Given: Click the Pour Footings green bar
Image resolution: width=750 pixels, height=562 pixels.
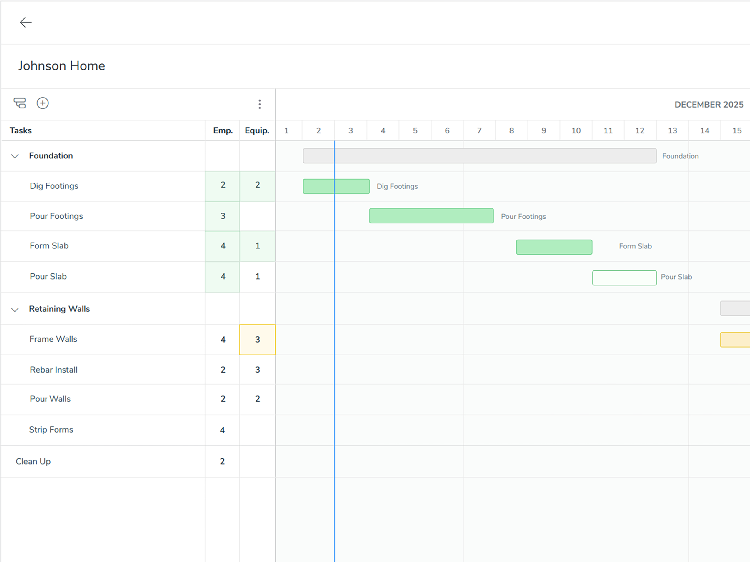Looking at the screenshot, I should (431, 216).
